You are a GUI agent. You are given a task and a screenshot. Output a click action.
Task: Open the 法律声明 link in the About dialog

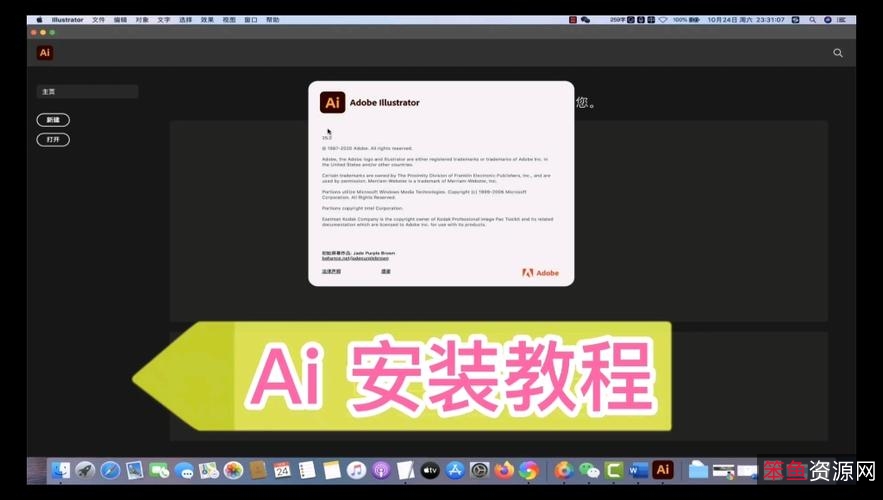(x=331, y=271)
